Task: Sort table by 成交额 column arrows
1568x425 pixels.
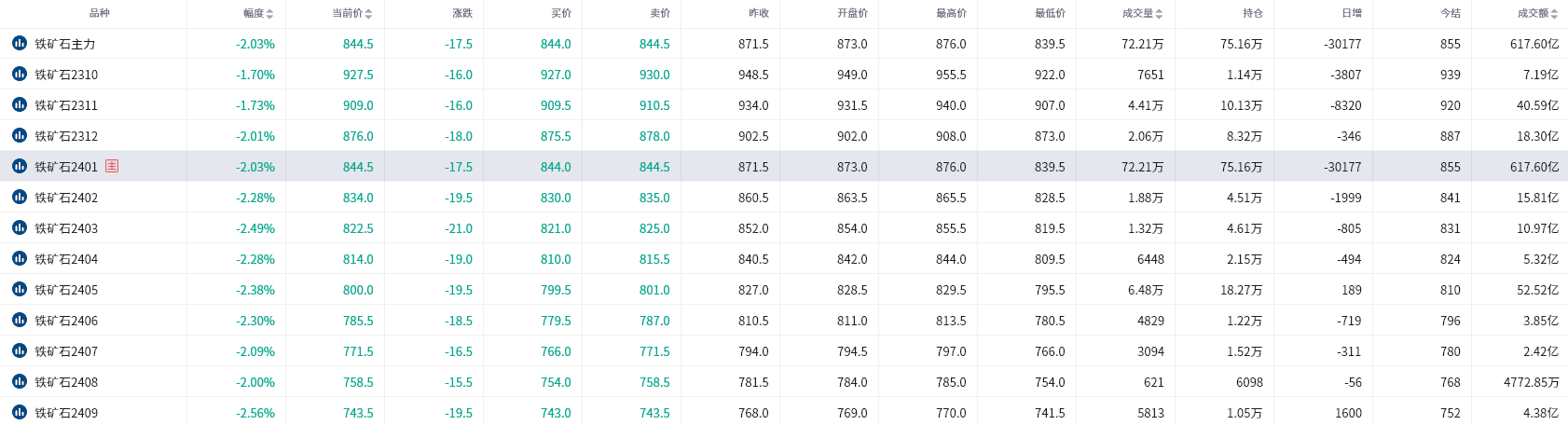Action: (1554, 14)
